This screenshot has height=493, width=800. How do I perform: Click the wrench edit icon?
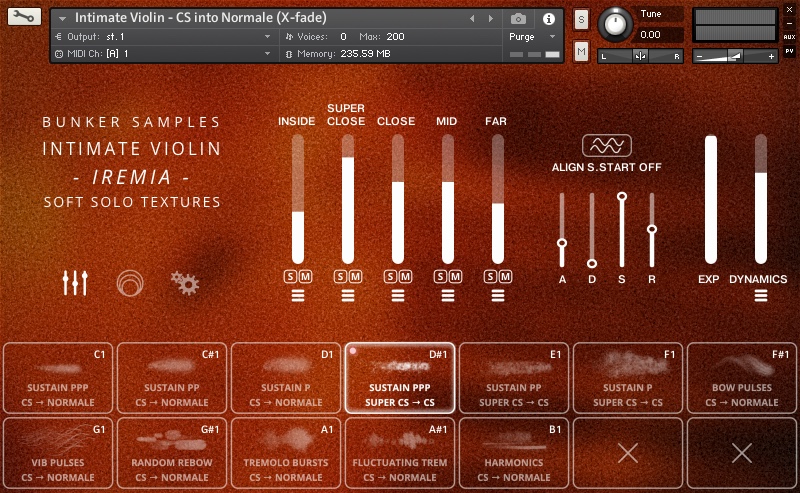tap(24, 17)
